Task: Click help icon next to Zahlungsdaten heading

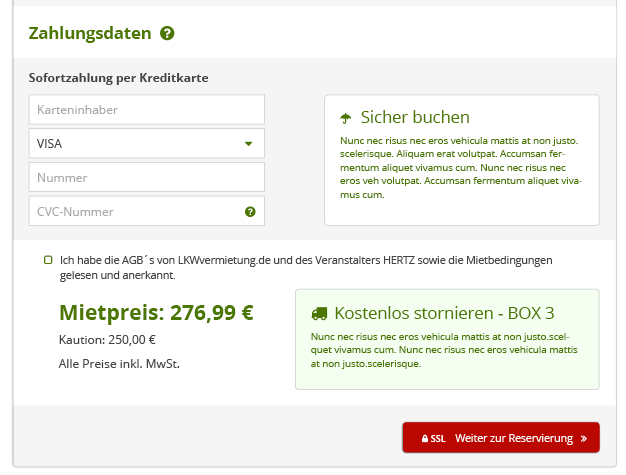Action: [x=167, y=33]
